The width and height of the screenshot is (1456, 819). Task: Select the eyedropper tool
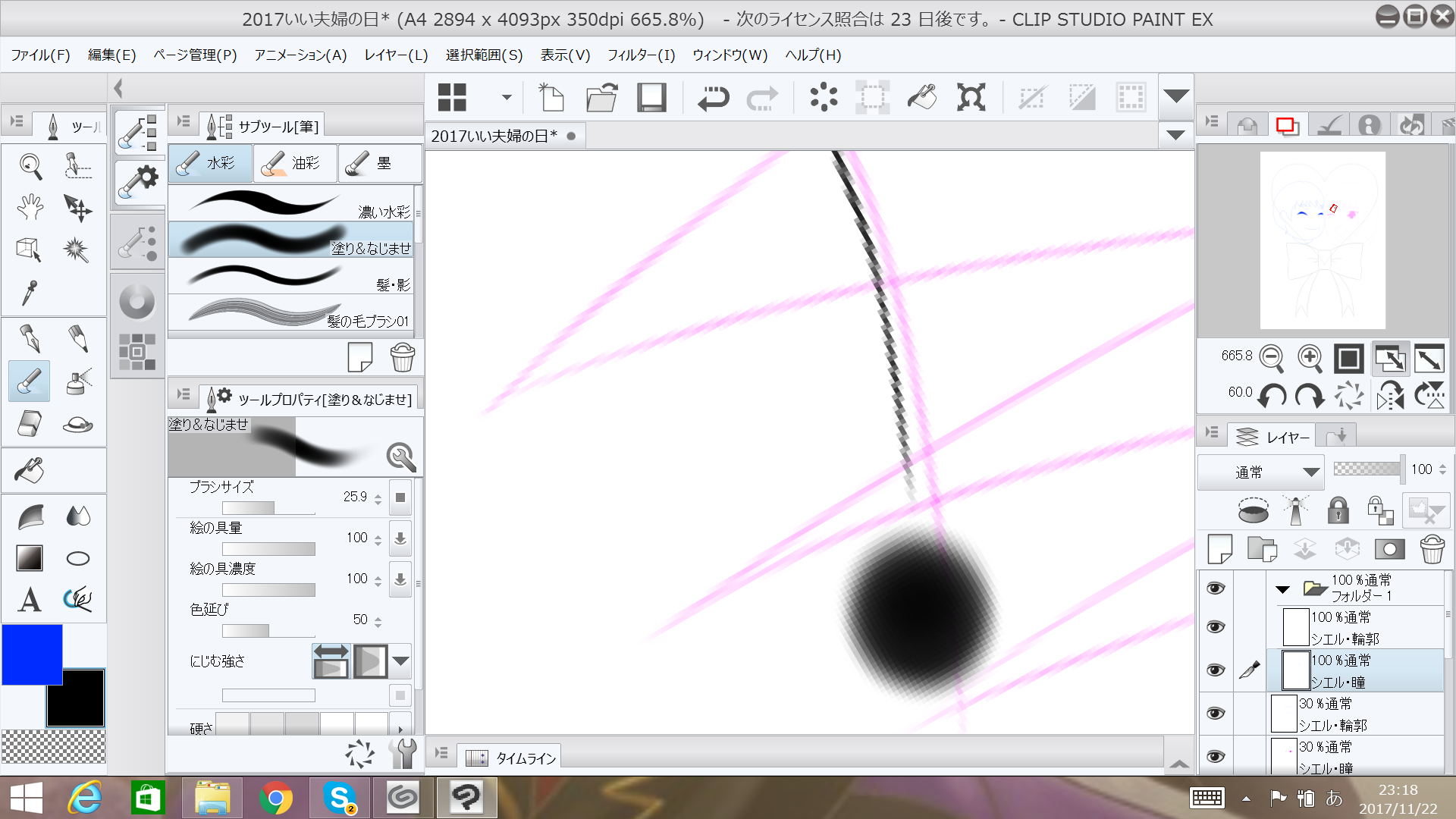(30, 292)
